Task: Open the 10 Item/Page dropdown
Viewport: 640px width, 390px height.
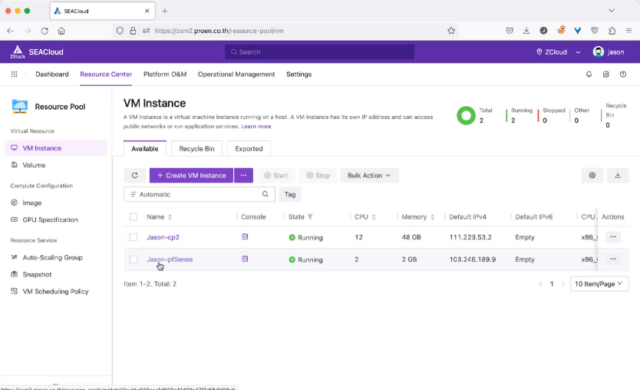Action: pyautogui.click(x=599, y=284)
